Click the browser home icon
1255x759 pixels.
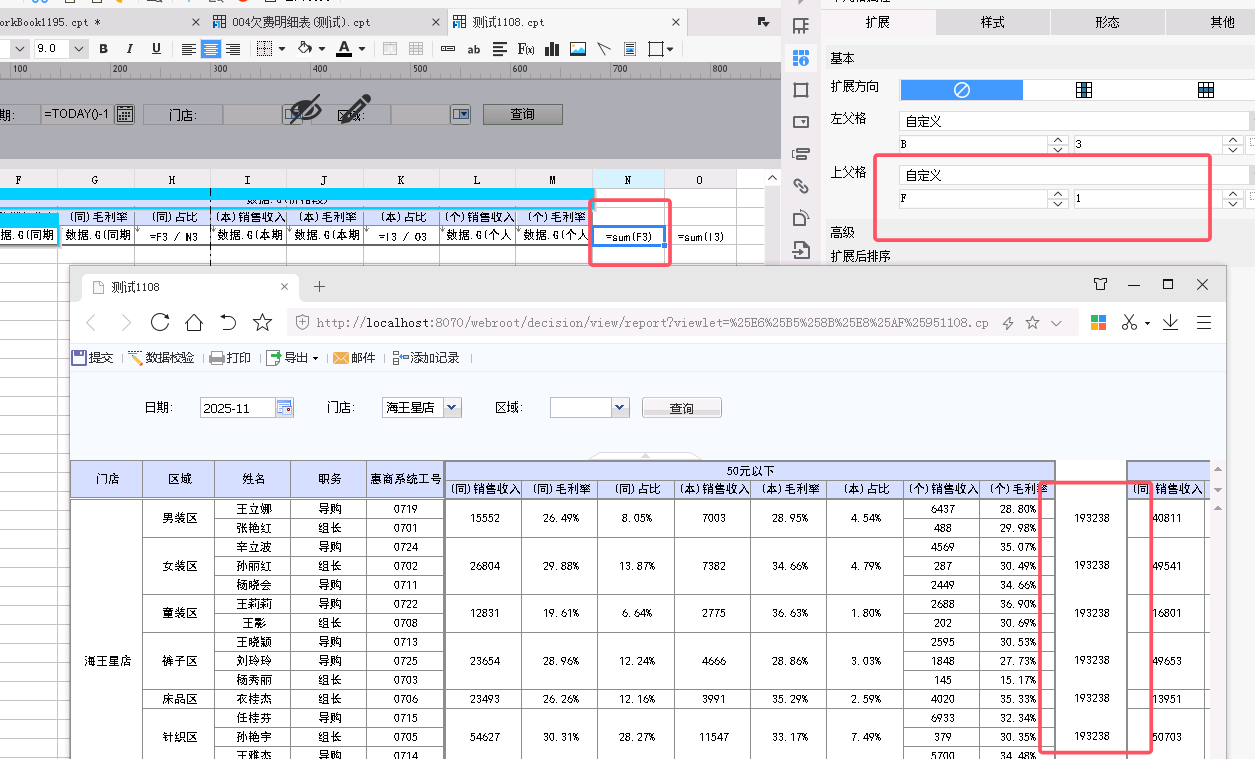tap(194, 322)
